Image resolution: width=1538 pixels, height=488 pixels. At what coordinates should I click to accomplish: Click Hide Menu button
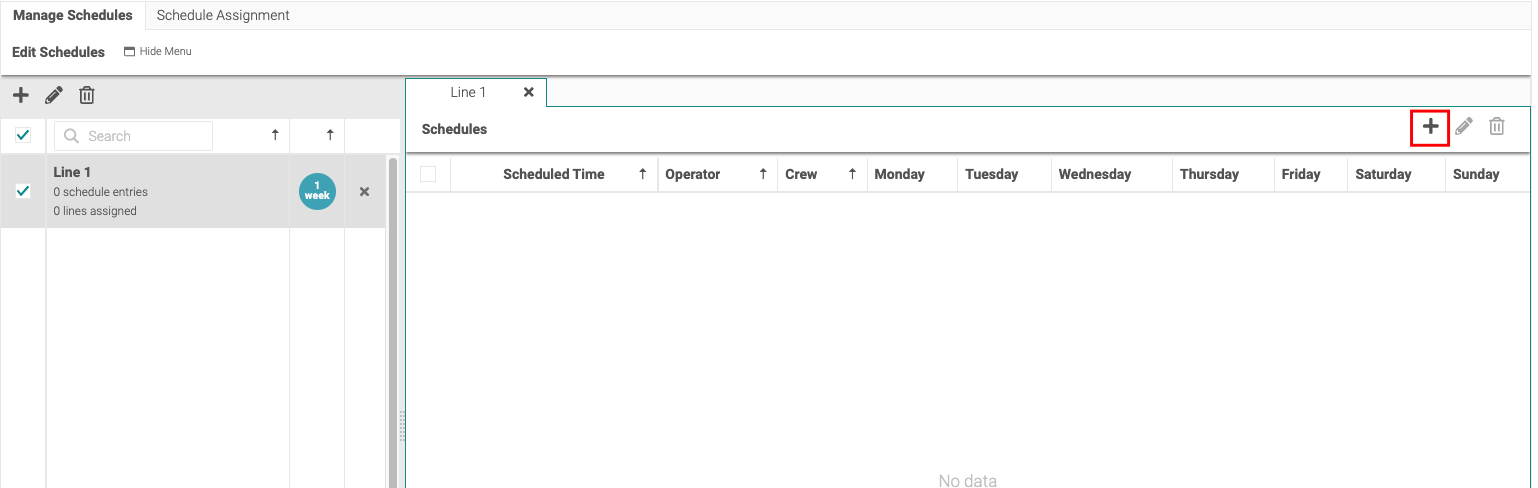point(157,51)
